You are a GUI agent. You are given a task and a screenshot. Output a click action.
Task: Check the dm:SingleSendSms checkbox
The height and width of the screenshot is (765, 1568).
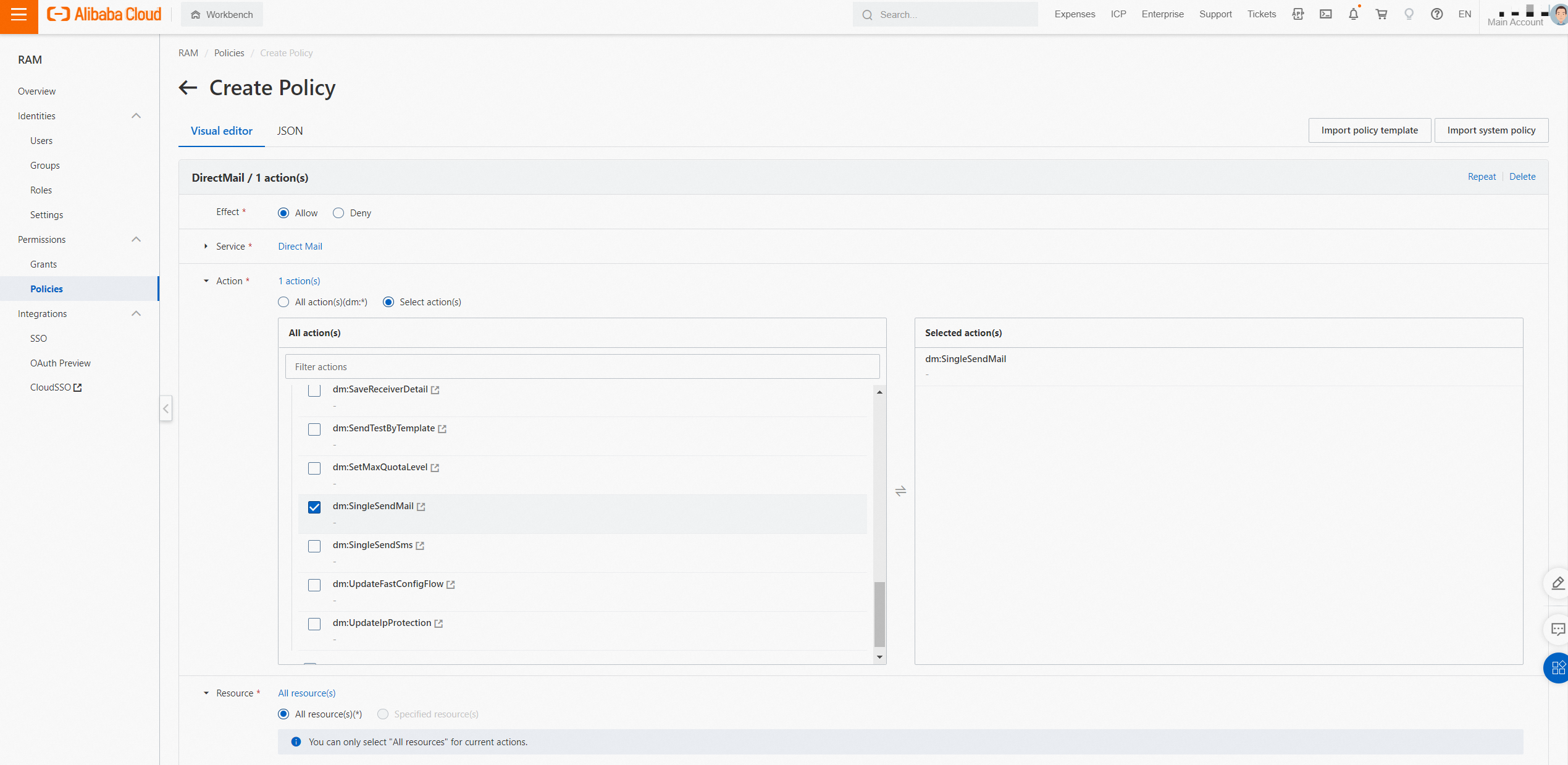click(x=314, y=546)
